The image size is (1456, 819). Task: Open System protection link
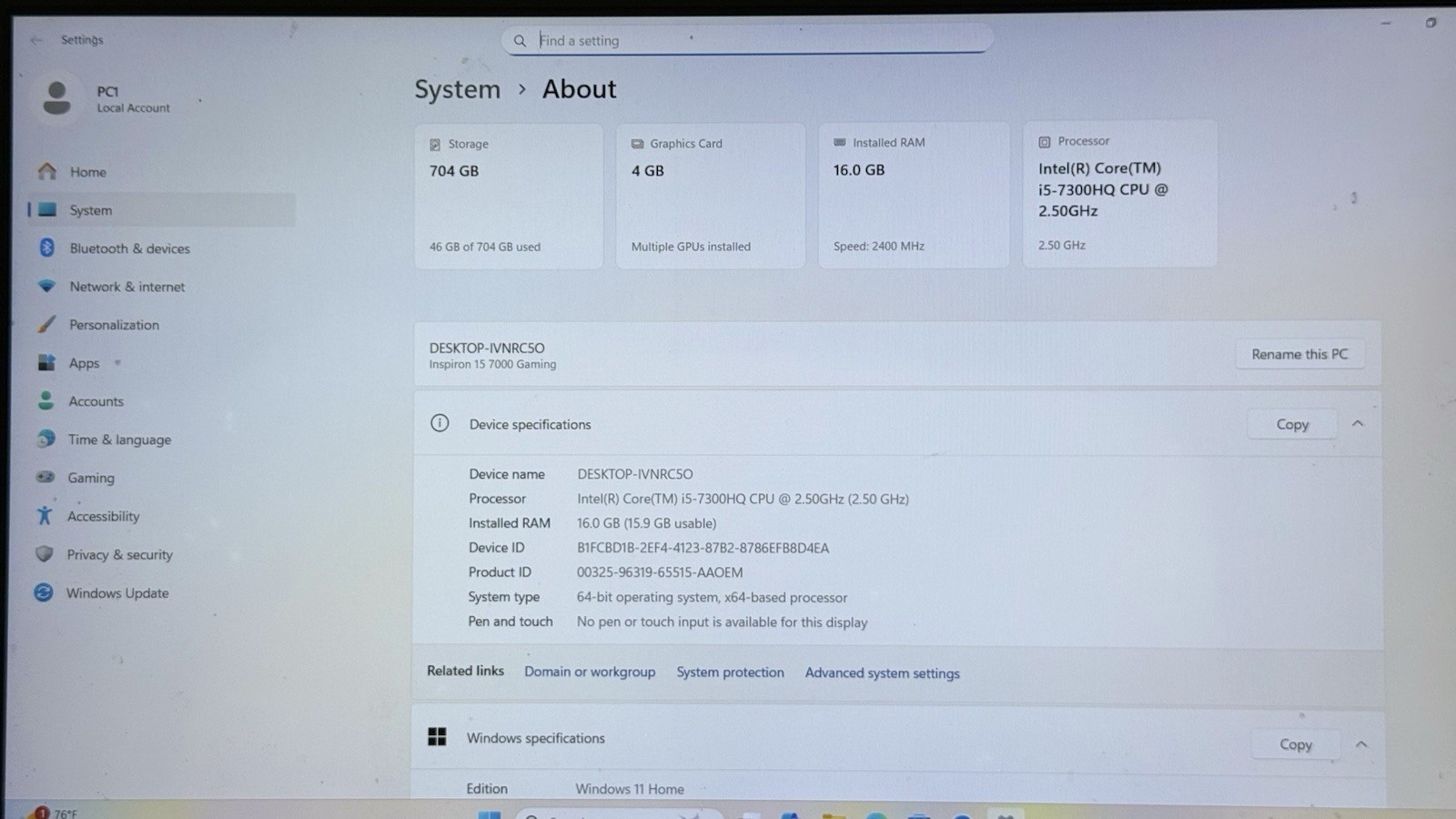[730, 672]
